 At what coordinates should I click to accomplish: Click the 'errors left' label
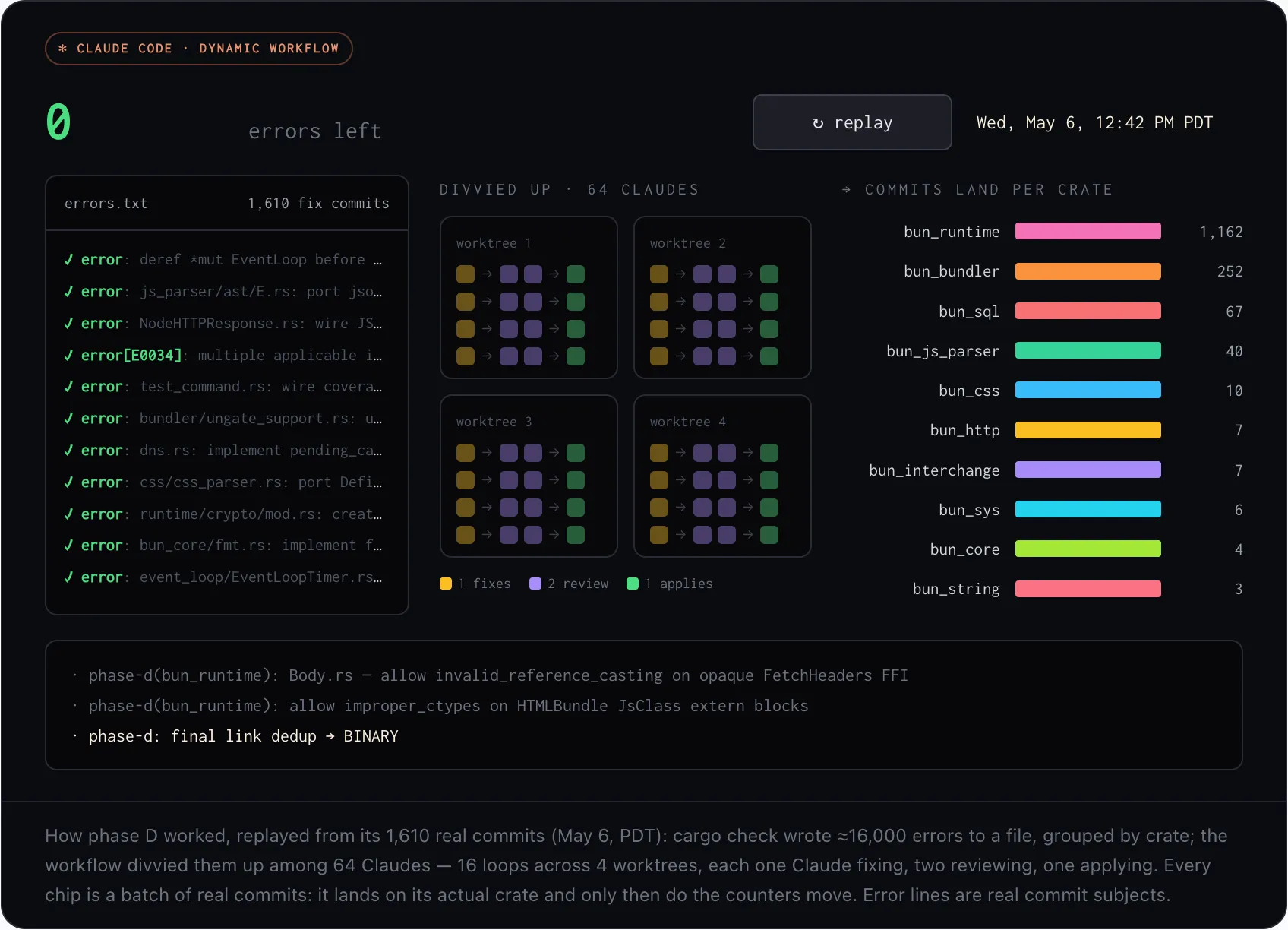pyautogui.click(x=314, y=131)
